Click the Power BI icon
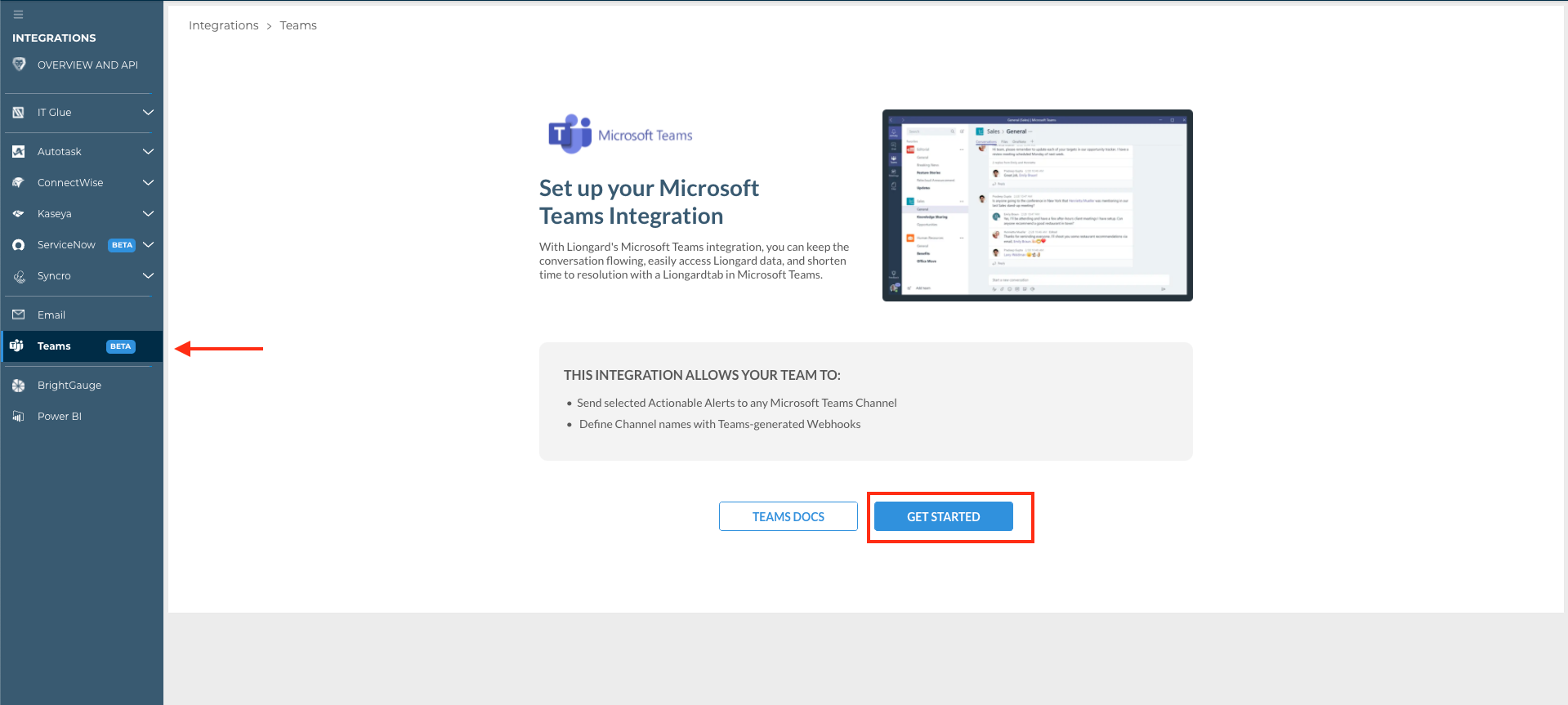The image size is (1568, 705). point(19,417)
